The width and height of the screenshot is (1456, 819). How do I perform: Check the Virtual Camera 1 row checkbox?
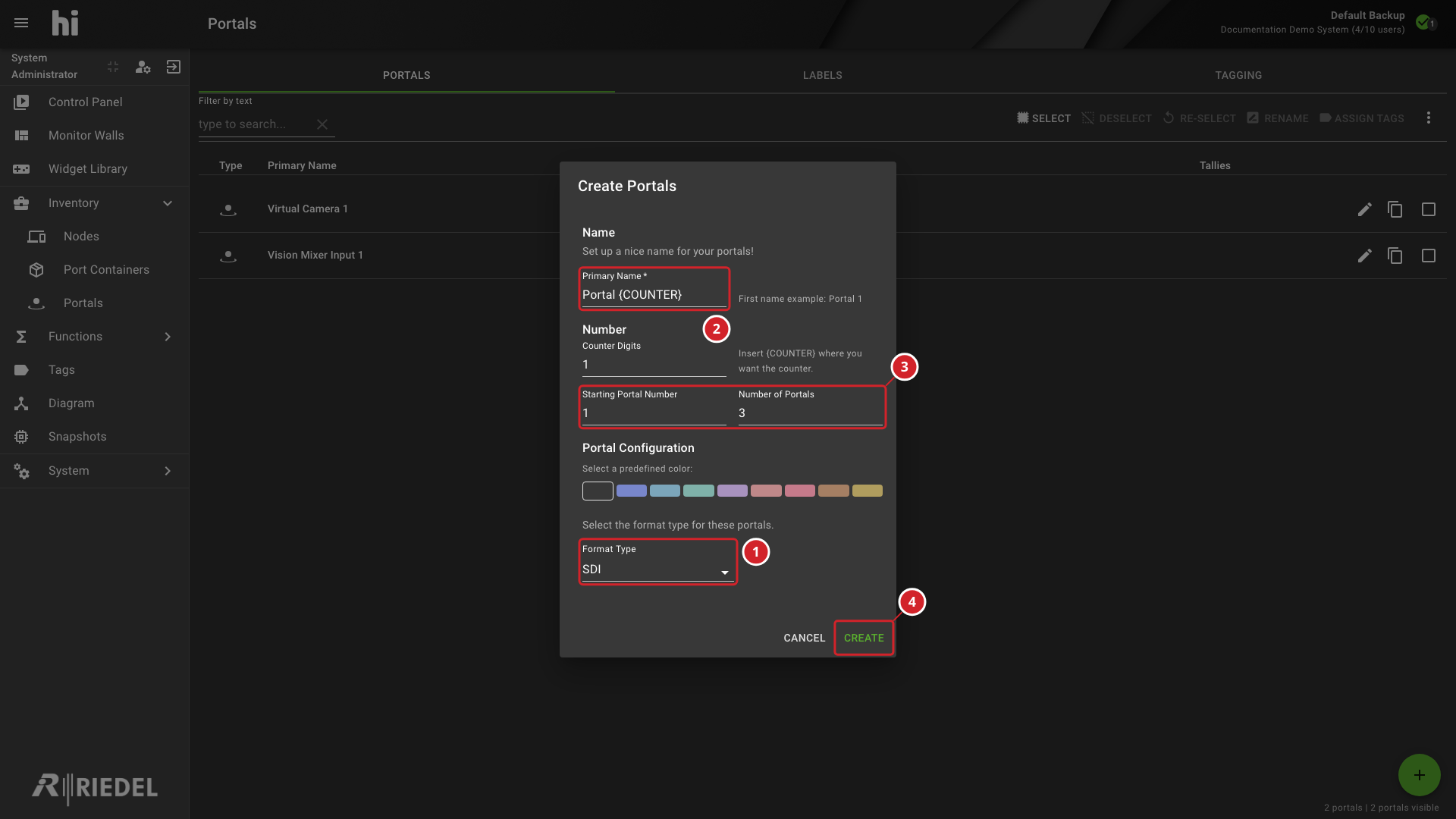pos(1428,209)
